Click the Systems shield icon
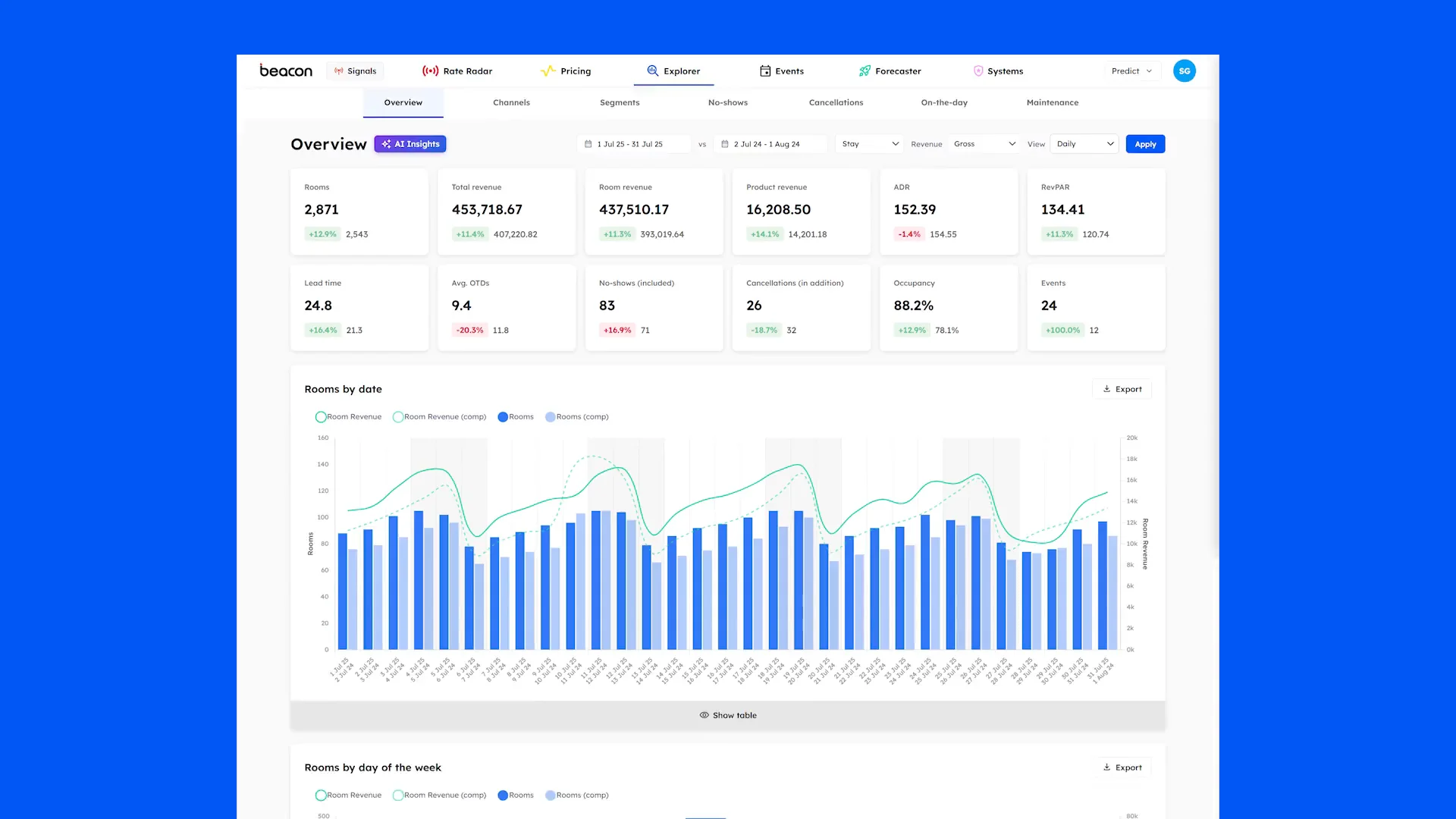This screenshot has width=1456, height=819. click(978, 71)
